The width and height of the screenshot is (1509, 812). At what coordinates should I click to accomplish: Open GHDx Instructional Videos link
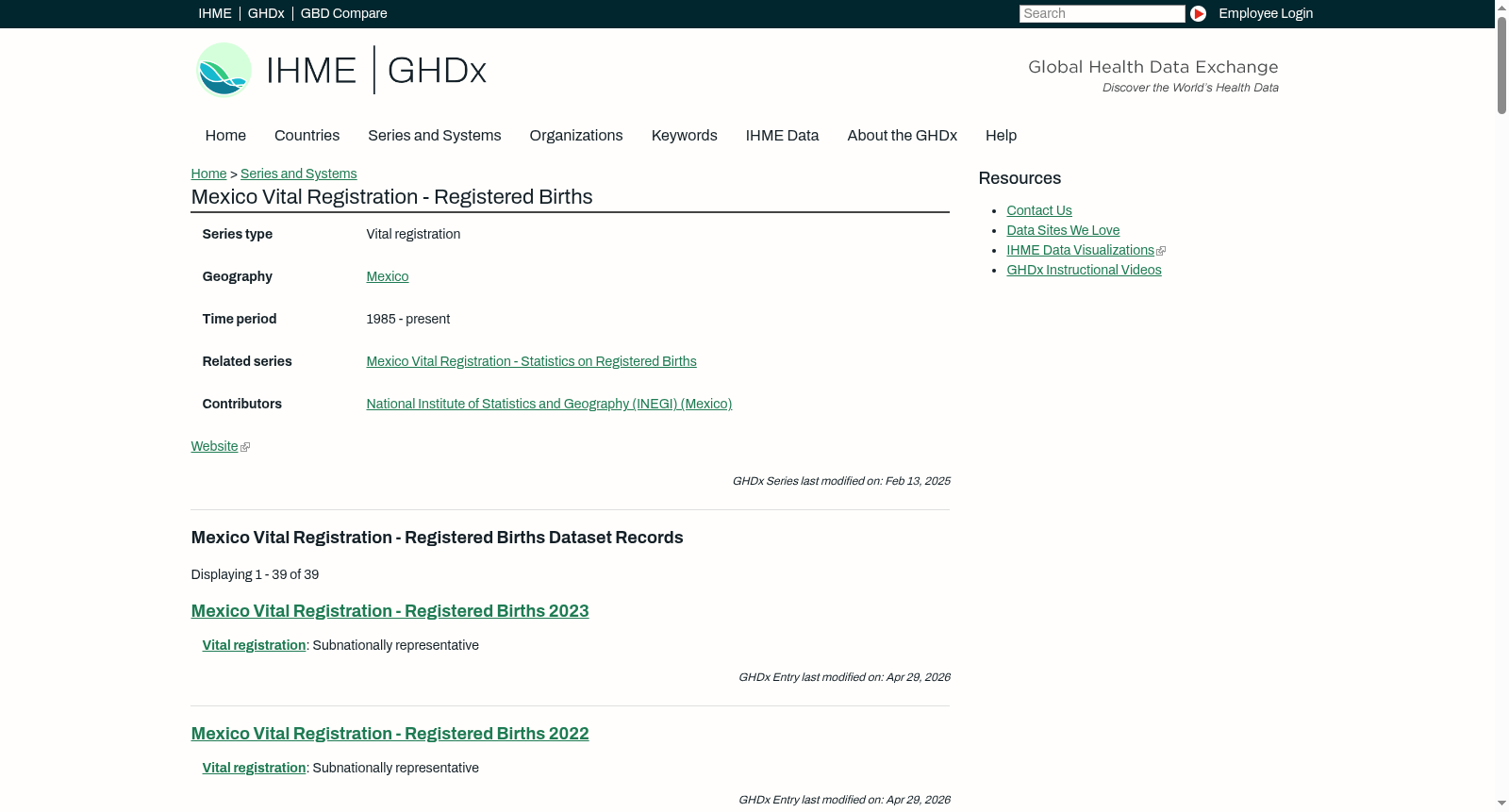tap(1085, 270)
